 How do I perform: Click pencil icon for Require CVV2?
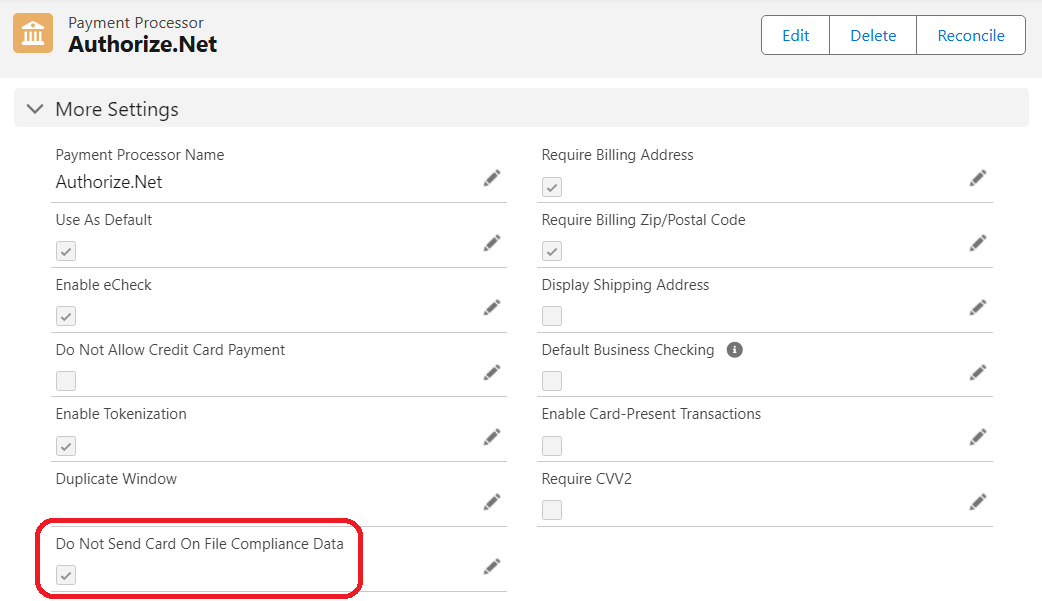coord(978,501)
